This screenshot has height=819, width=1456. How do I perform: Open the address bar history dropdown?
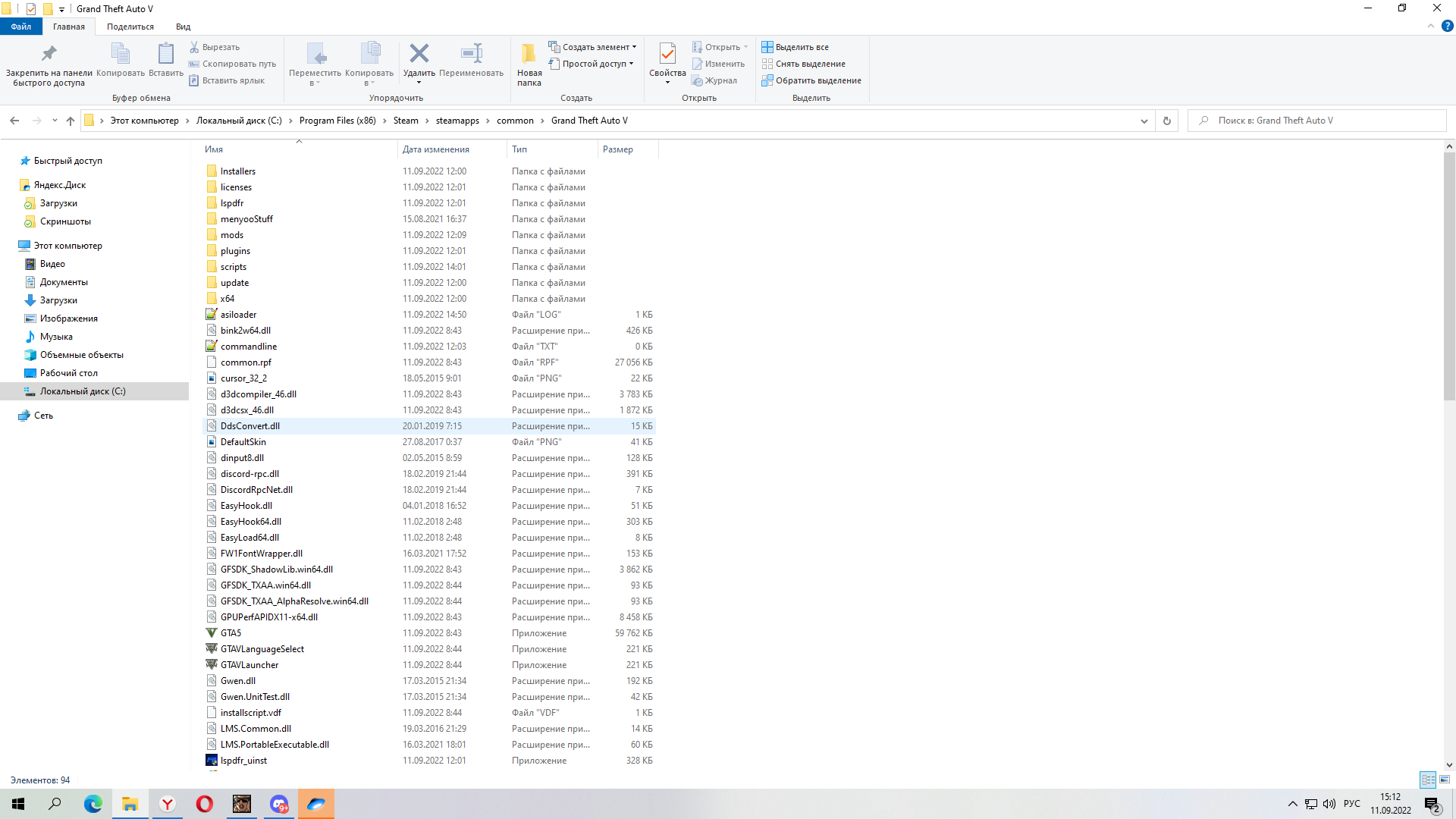click(x=1144, y=121)
